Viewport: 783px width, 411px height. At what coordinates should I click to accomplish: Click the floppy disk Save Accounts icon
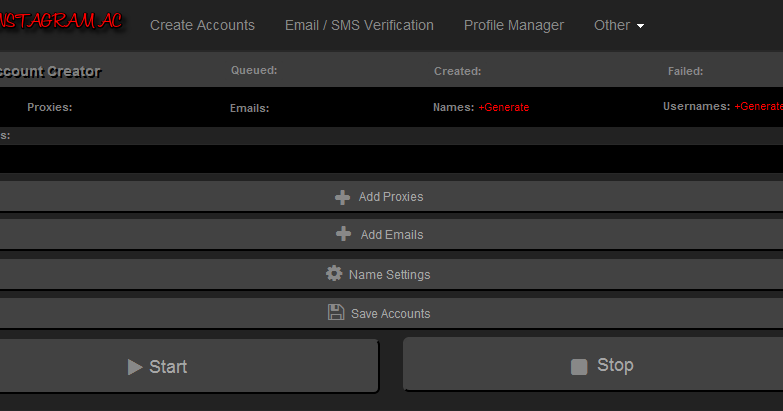coord(336,313)
